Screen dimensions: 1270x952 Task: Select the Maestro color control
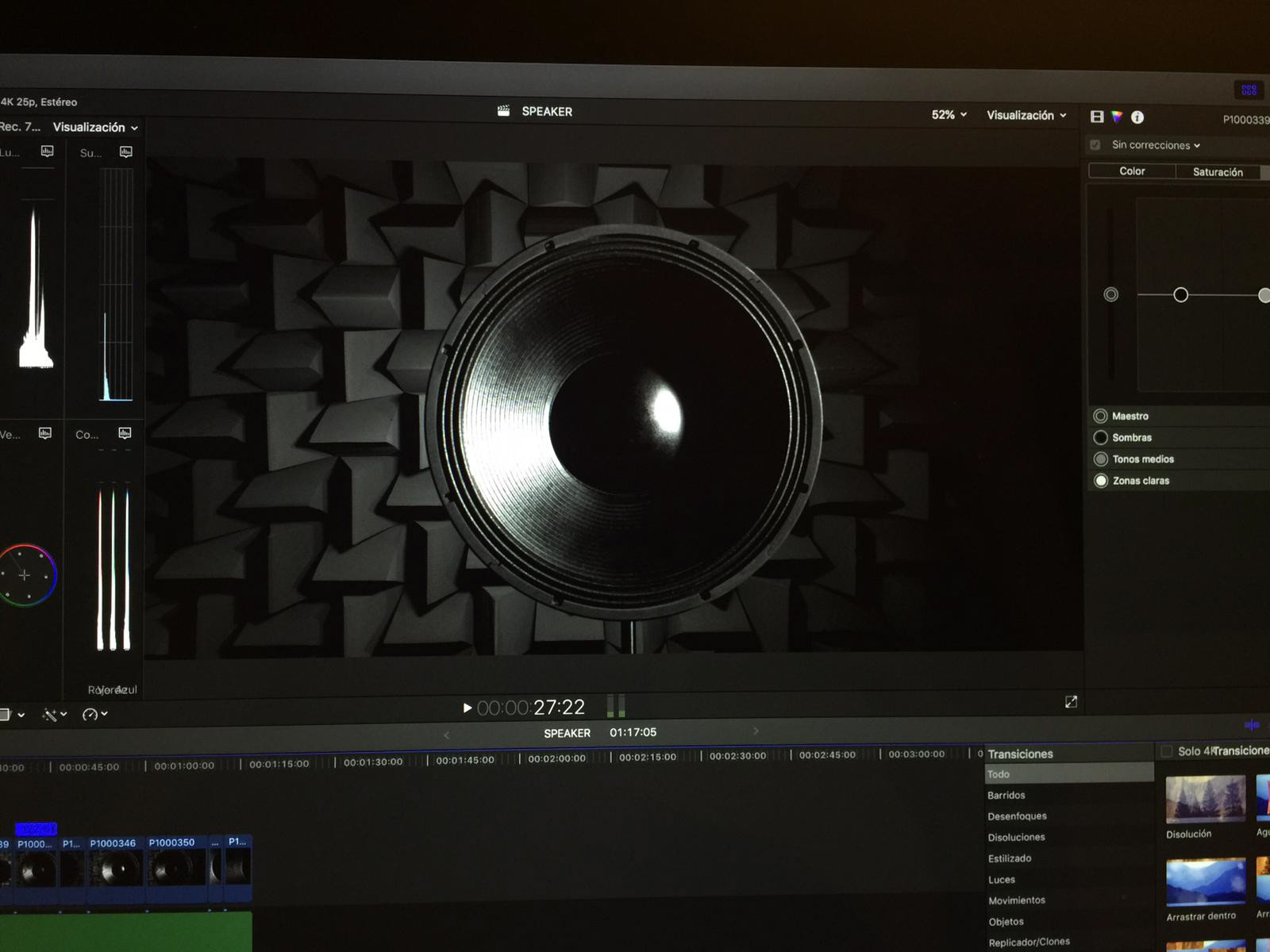click(x=1100, y=416)
